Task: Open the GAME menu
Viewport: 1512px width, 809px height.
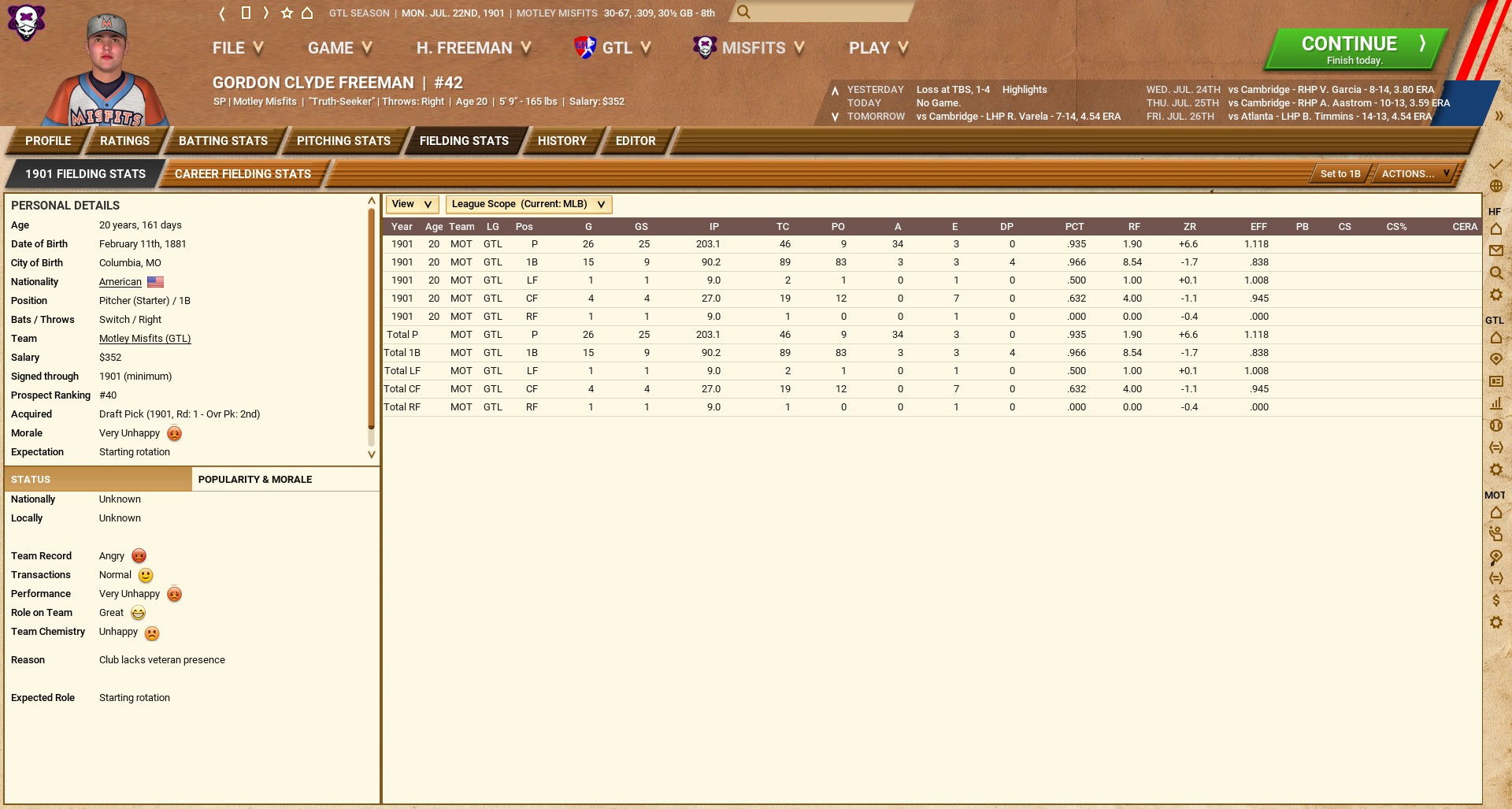Action: [x=339, y=48]
